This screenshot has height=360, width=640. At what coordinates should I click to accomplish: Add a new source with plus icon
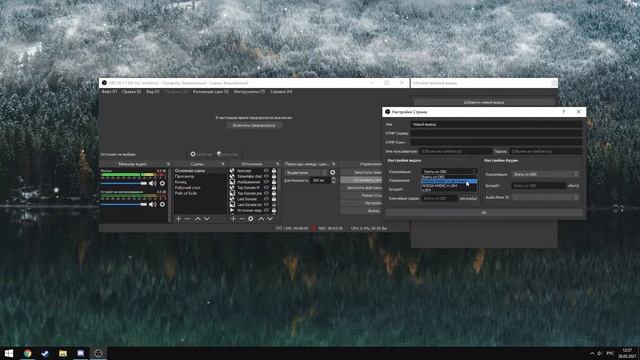(233, 219)
